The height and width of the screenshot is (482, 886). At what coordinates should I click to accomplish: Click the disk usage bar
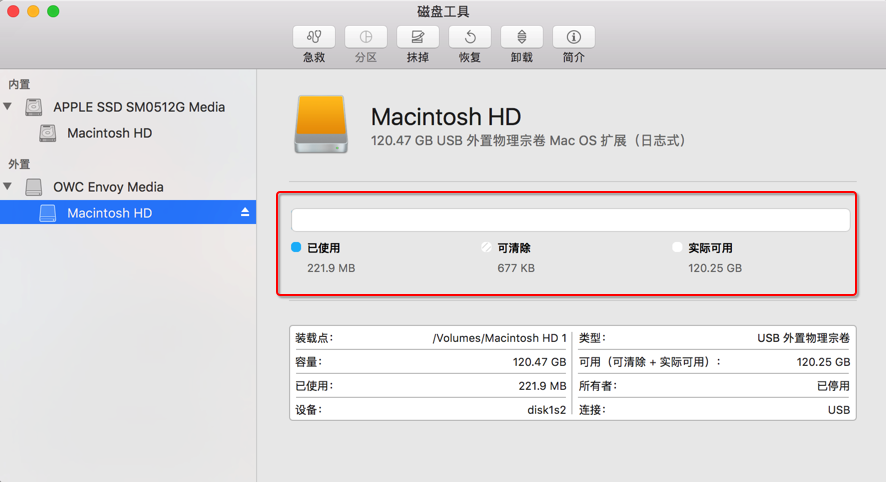pos(570,220)
